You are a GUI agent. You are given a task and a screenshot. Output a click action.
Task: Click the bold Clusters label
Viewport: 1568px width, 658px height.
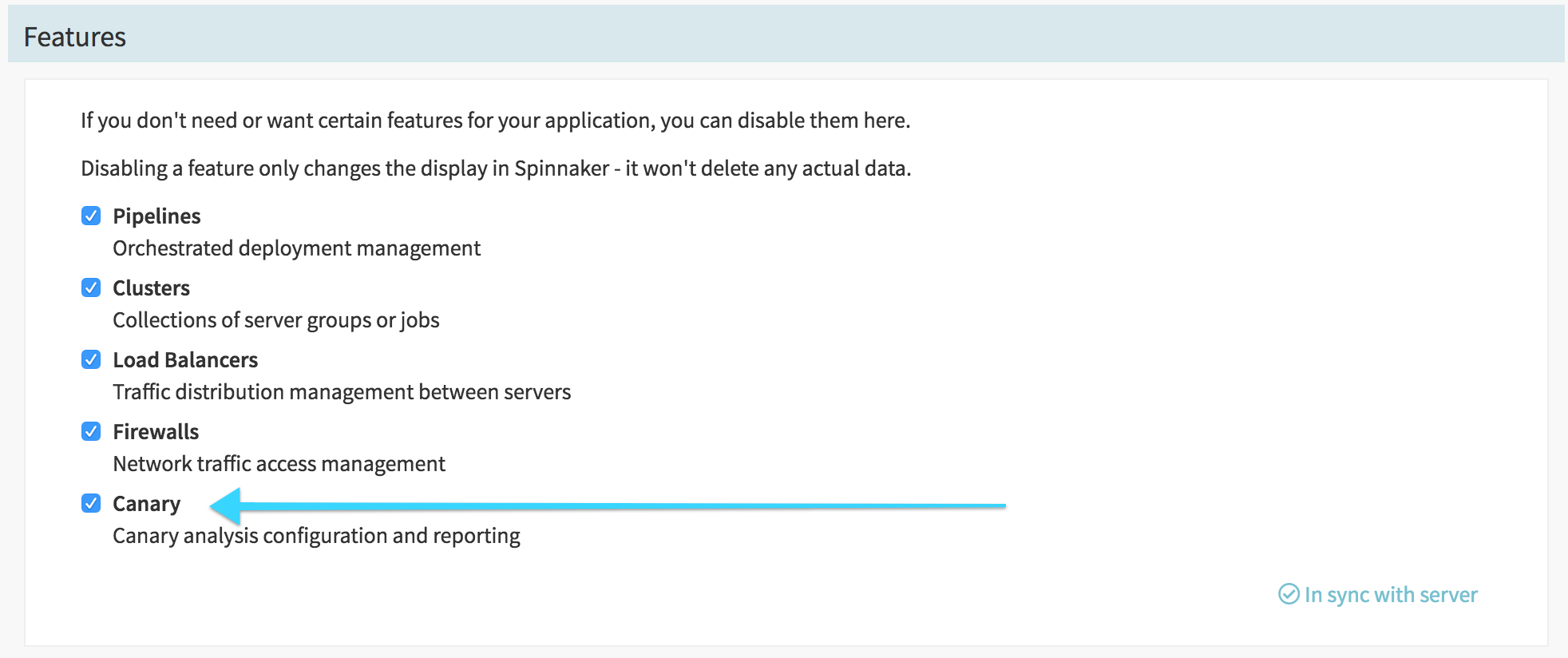[x=151, y=288]
